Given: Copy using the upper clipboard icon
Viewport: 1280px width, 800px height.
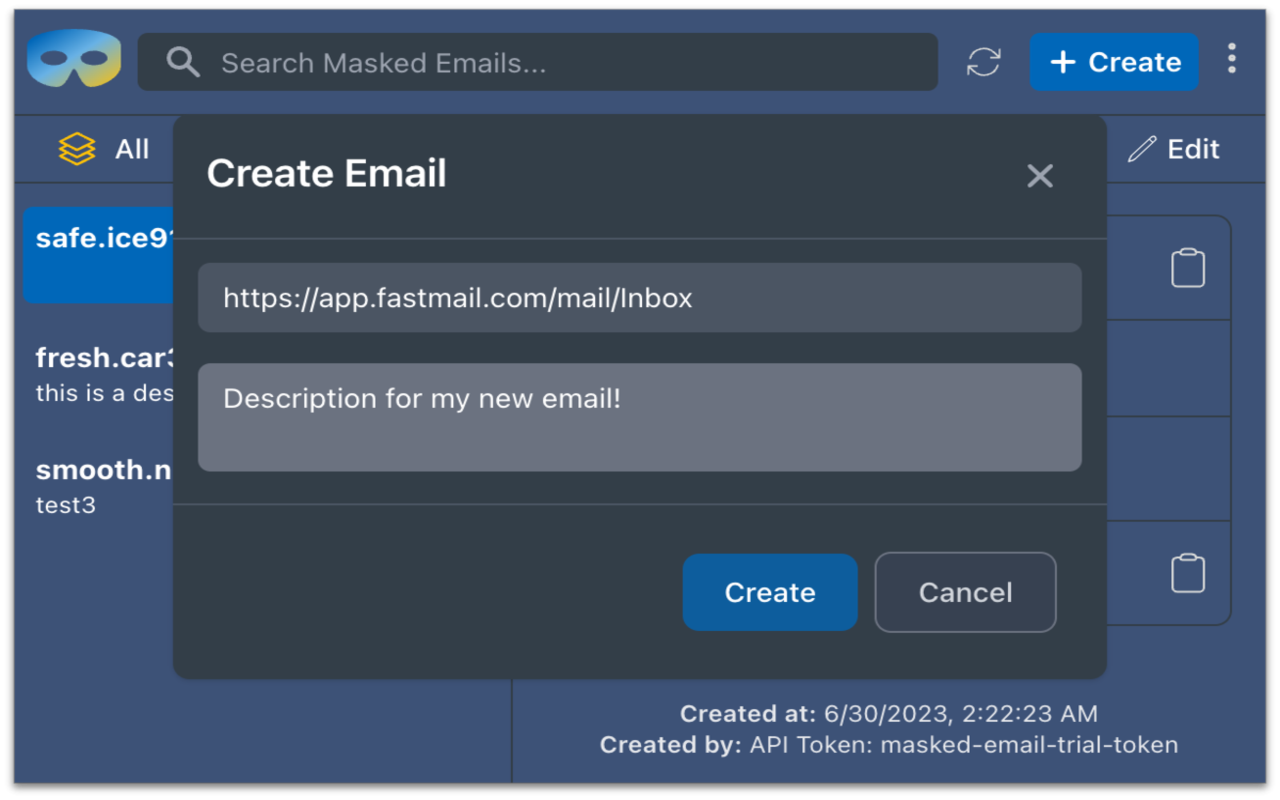Looking at the screenshot, I should 1188,268.
